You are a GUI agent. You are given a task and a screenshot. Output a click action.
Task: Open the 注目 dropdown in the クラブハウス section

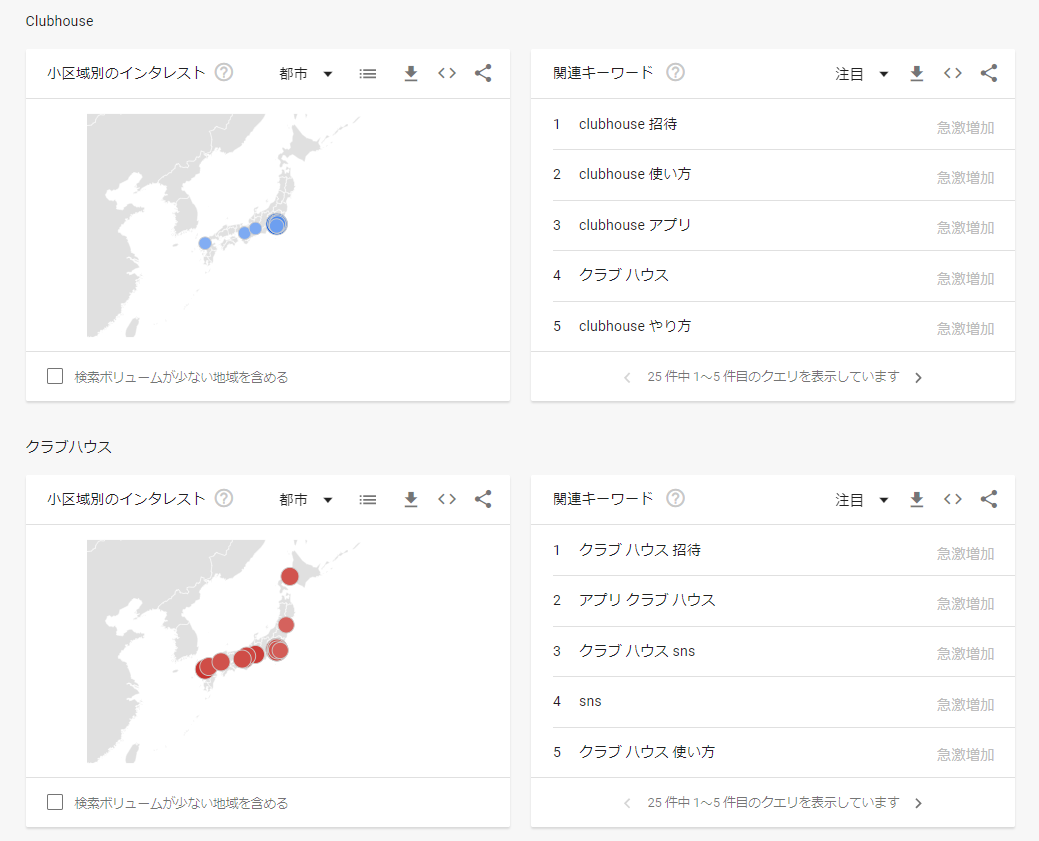pos(861,500)
